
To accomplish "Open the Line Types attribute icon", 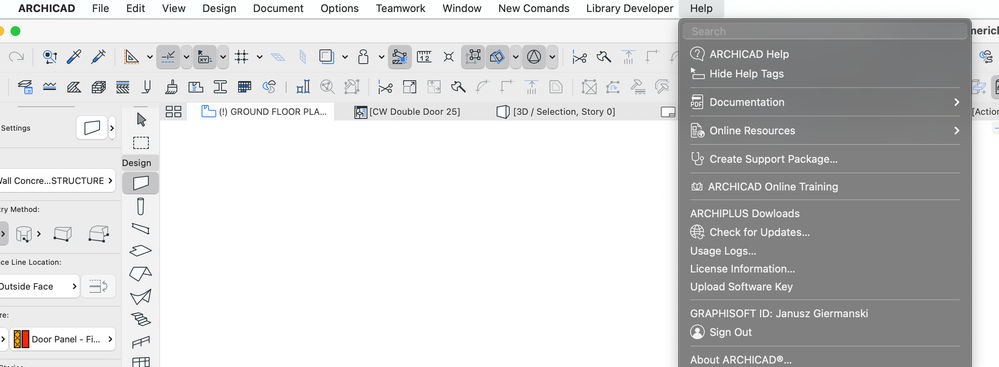I will (x=50, y=86).
